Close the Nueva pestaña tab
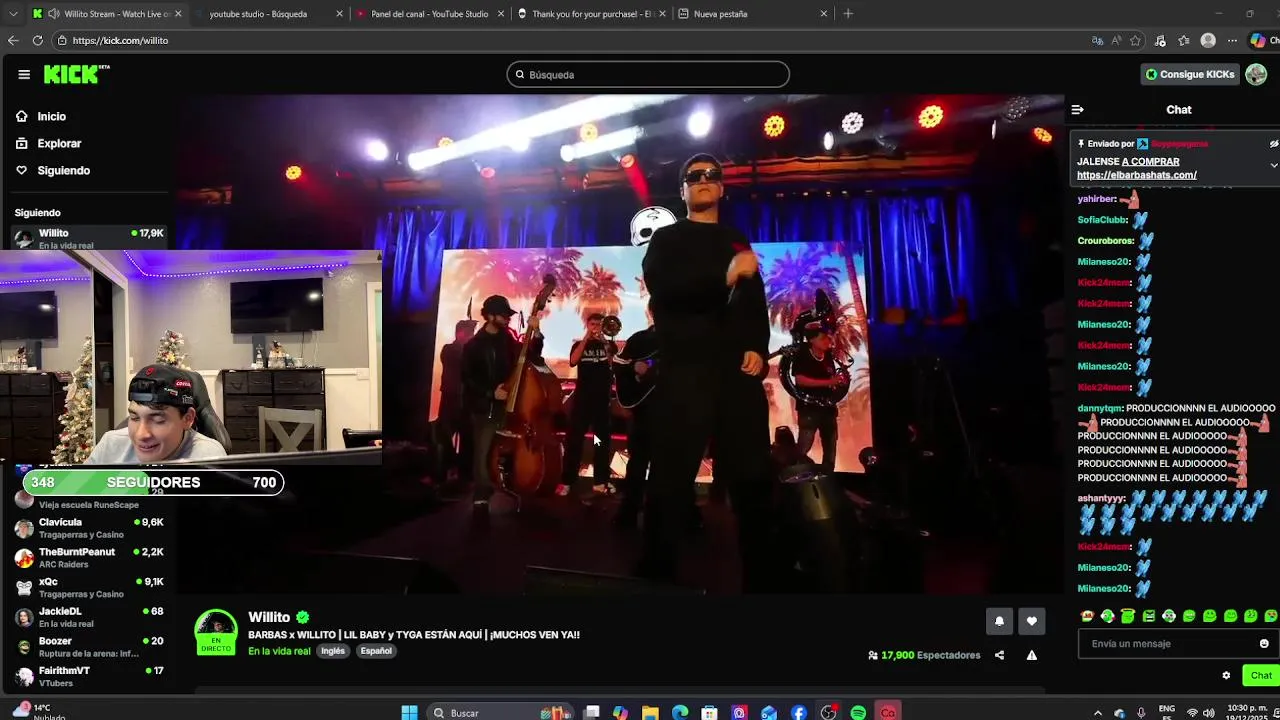 pyautogui.click(x=824, y=14)
